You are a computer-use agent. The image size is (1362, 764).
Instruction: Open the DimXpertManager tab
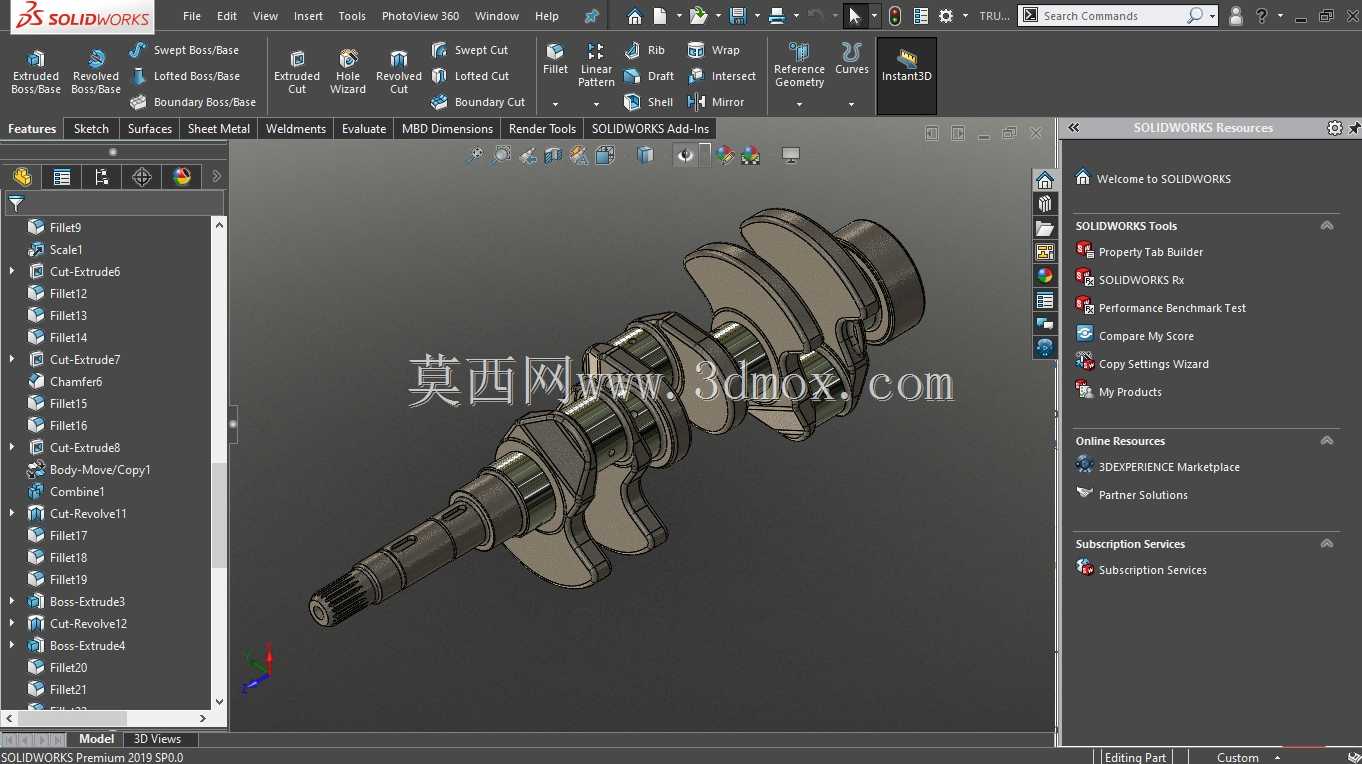[x=142, y=177]
